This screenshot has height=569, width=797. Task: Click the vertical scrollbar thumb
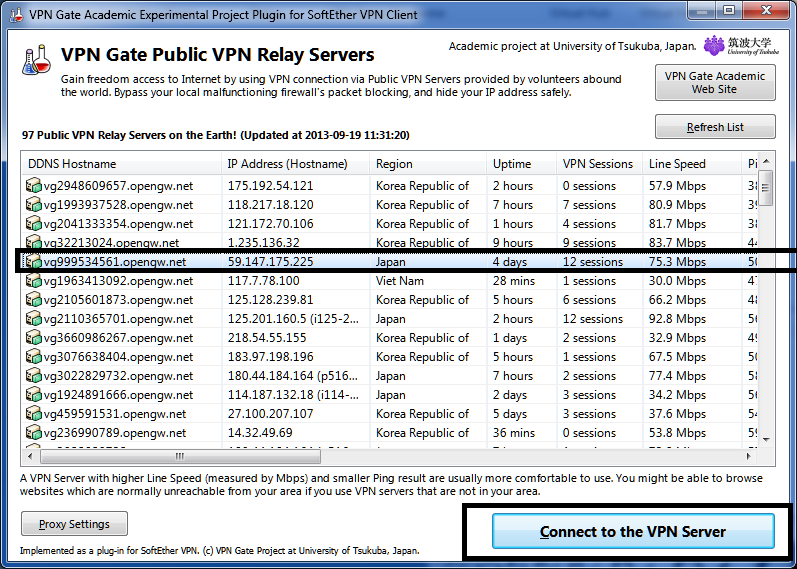pyautogui.click(x=765, y=188)
